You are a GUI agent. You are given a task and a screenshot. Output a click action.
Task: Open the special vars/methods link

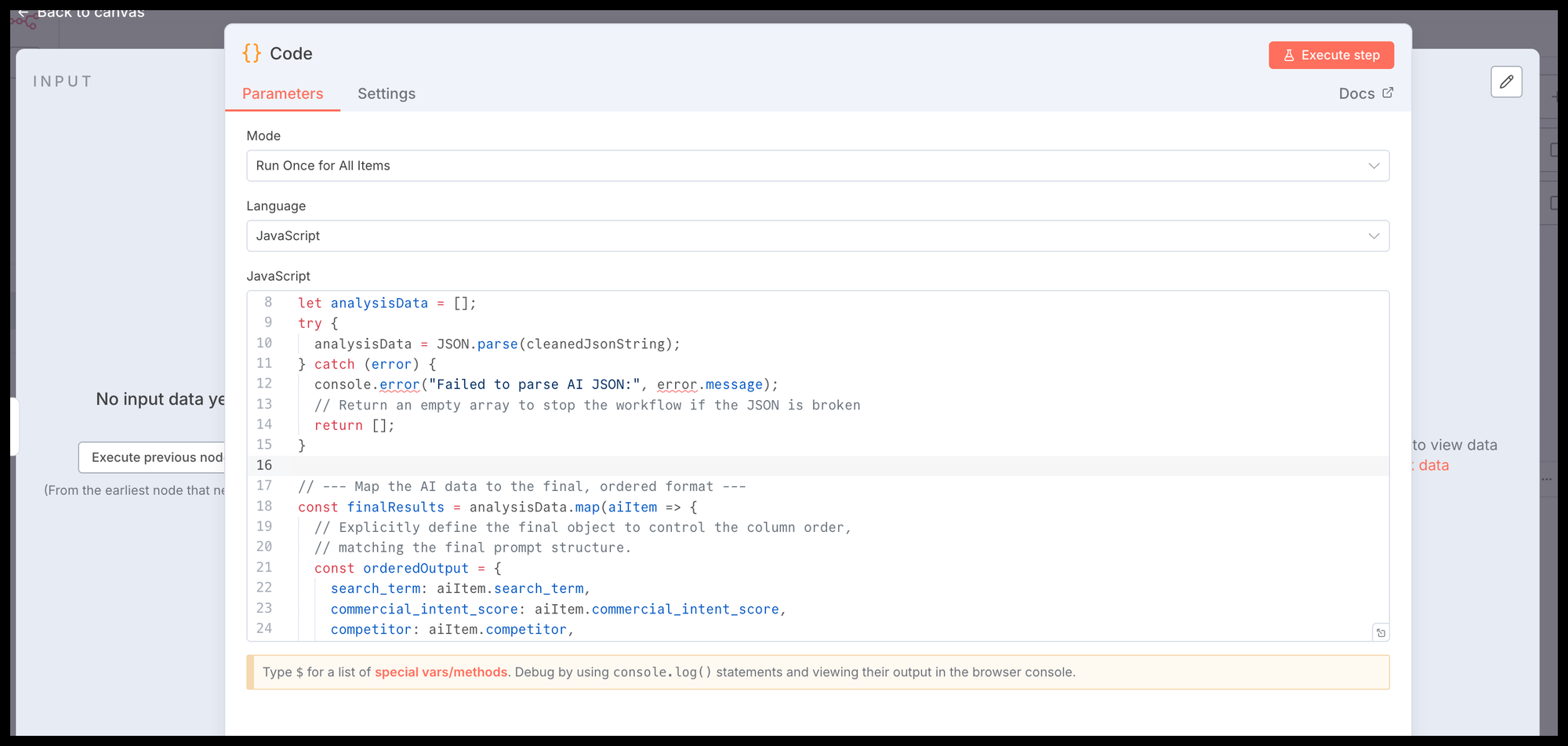click(441, 672)
